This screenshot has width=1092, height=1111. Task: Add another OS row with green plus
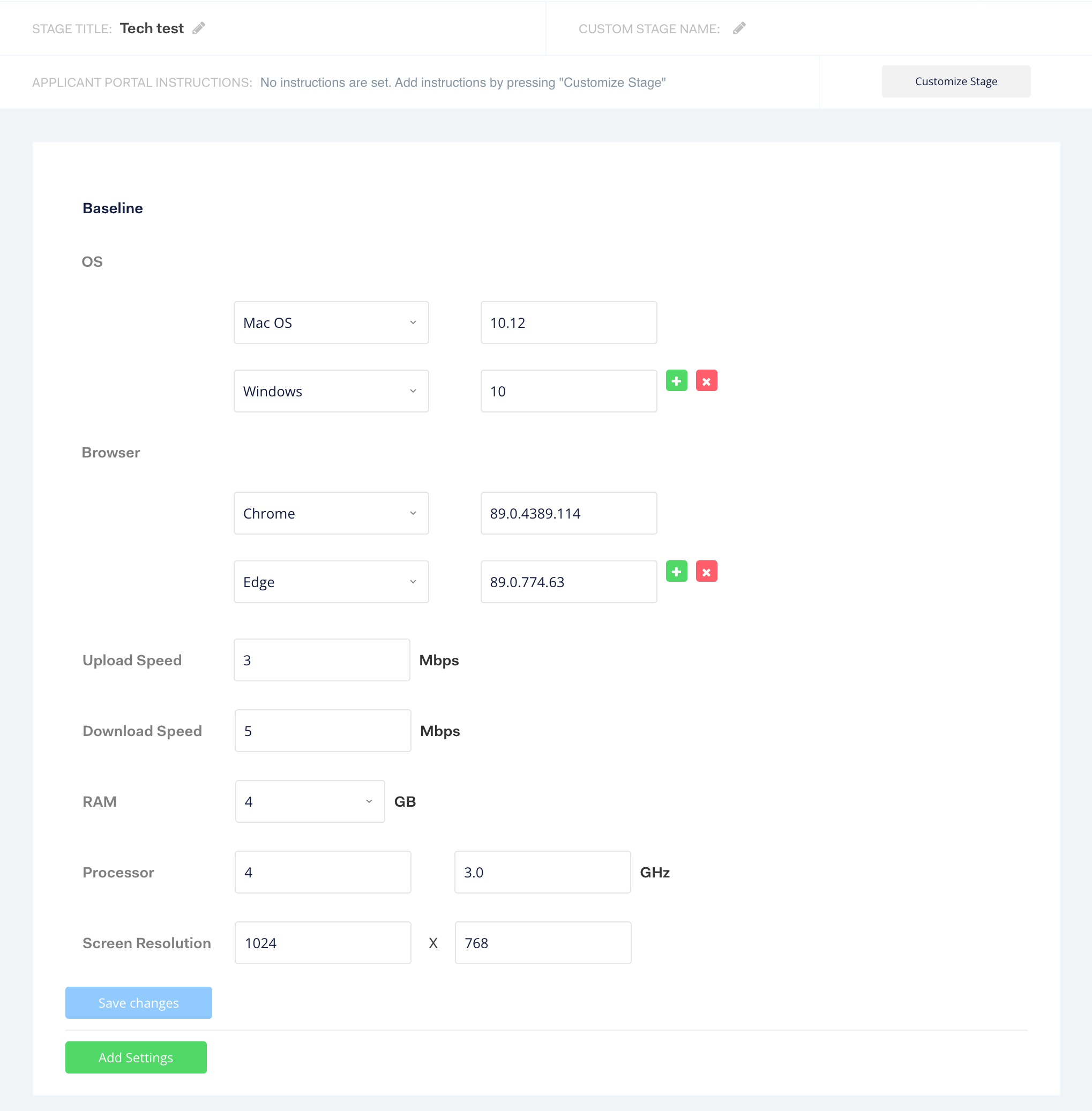click(x=677, y=381)
